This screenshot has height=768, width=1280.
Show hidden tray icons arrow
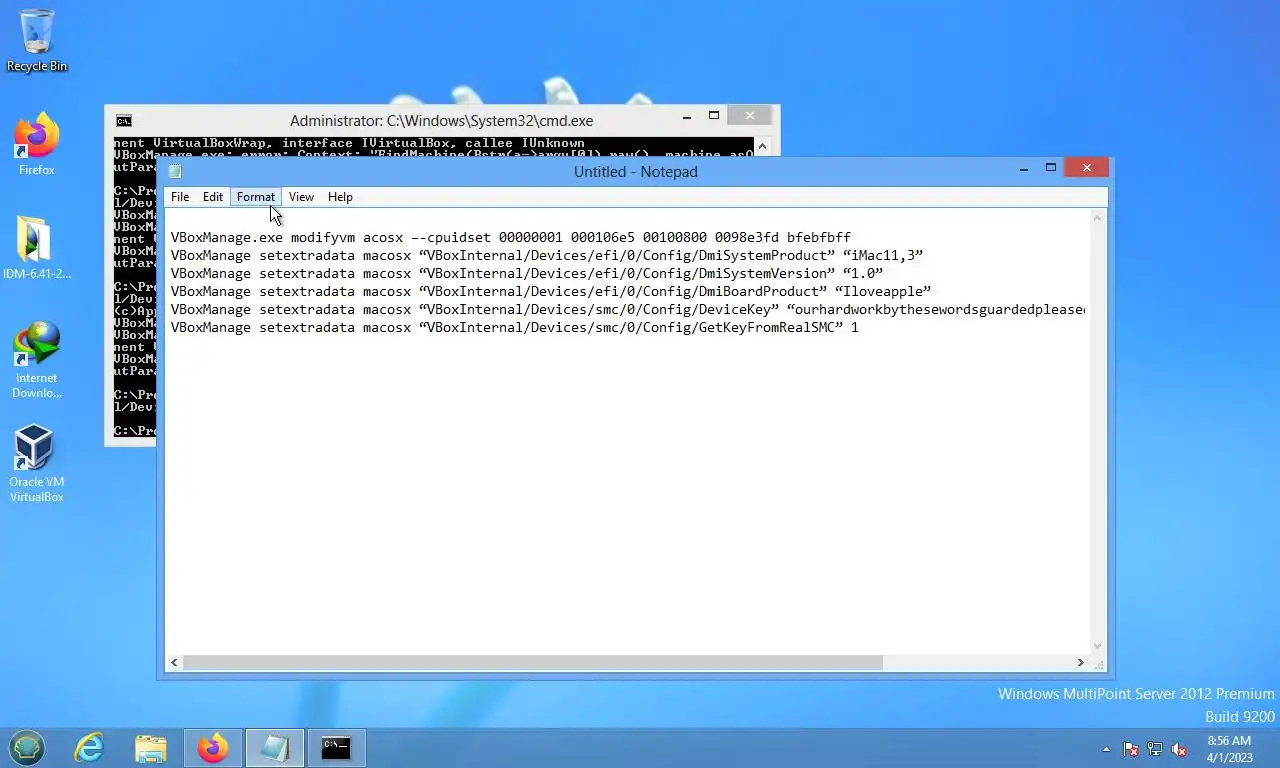(1106, 749)
